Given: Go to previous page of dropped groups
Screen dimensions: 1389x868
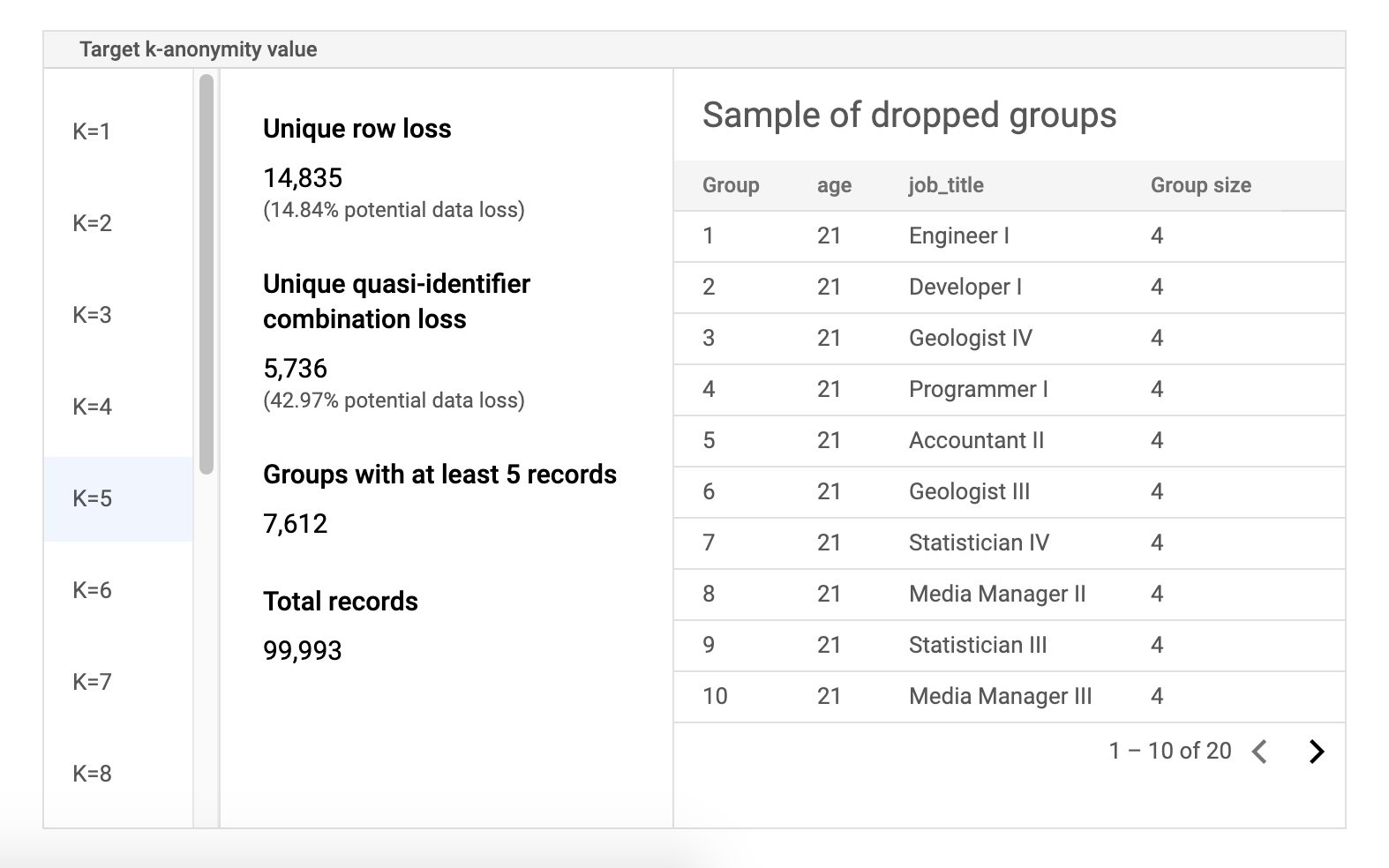Looking at the screenshot, I should (x=1260, y=751).
